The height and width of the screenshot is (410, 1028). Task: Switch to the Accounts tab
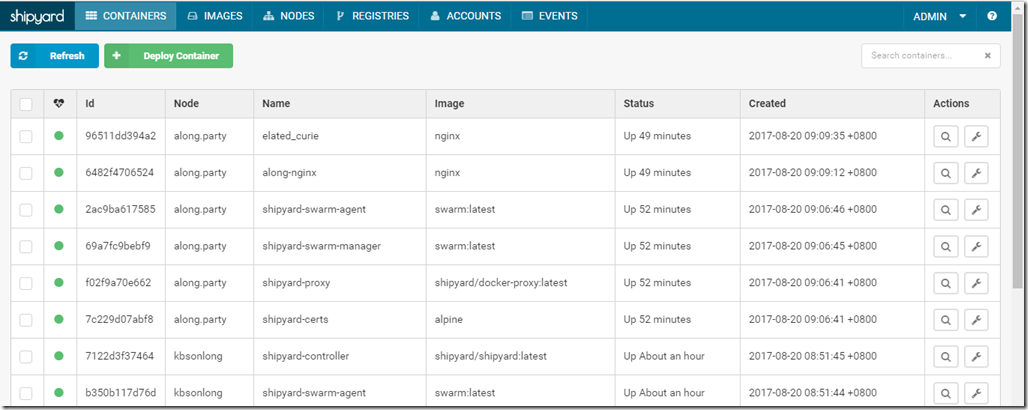(465, 16)
